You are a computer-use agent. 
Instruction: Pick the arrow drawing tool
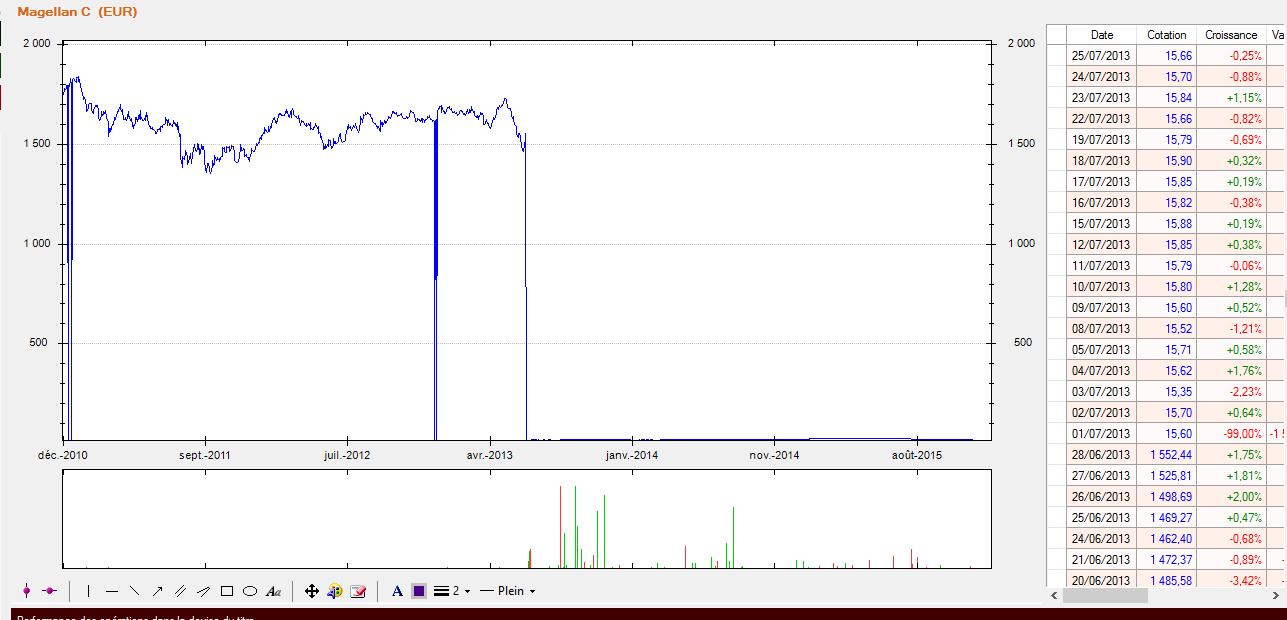pyautogui.click(x=157, y=591)
